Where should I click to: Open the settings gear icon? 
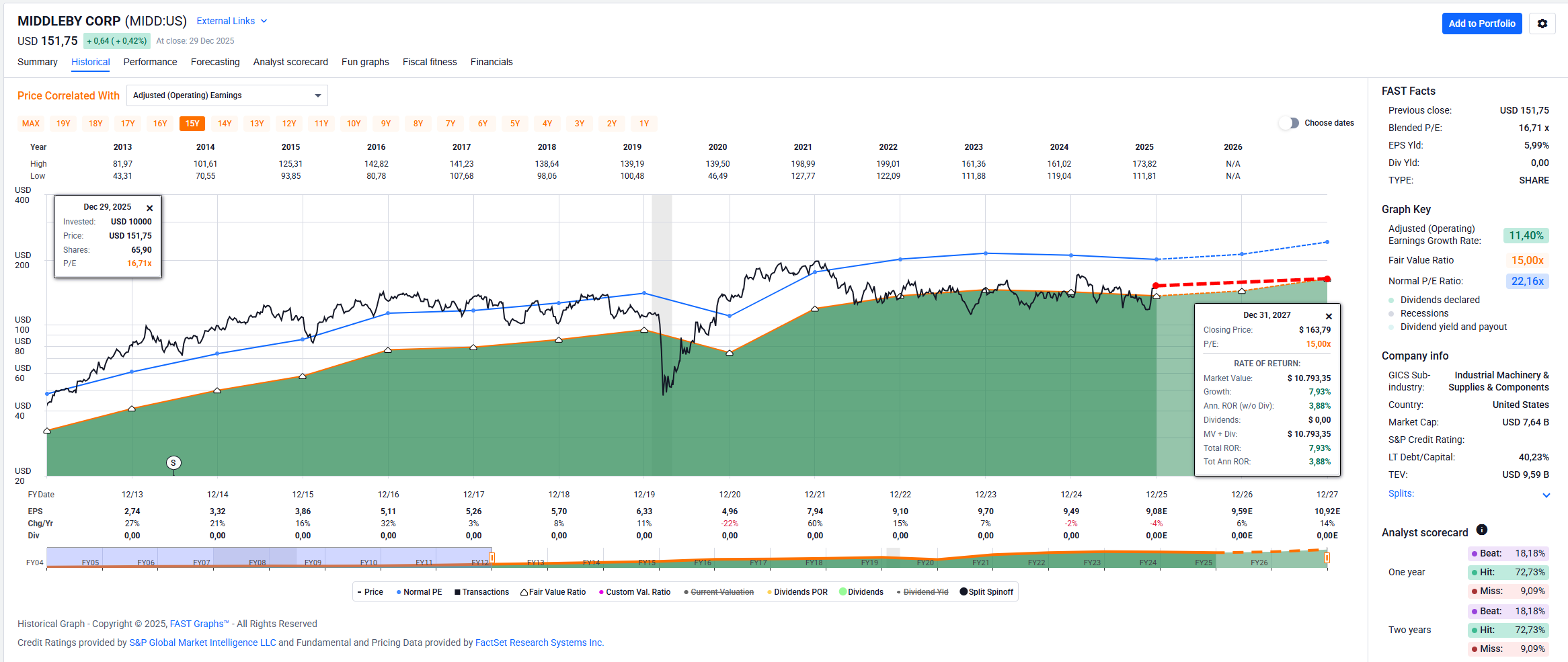(x=1542, y=24)
